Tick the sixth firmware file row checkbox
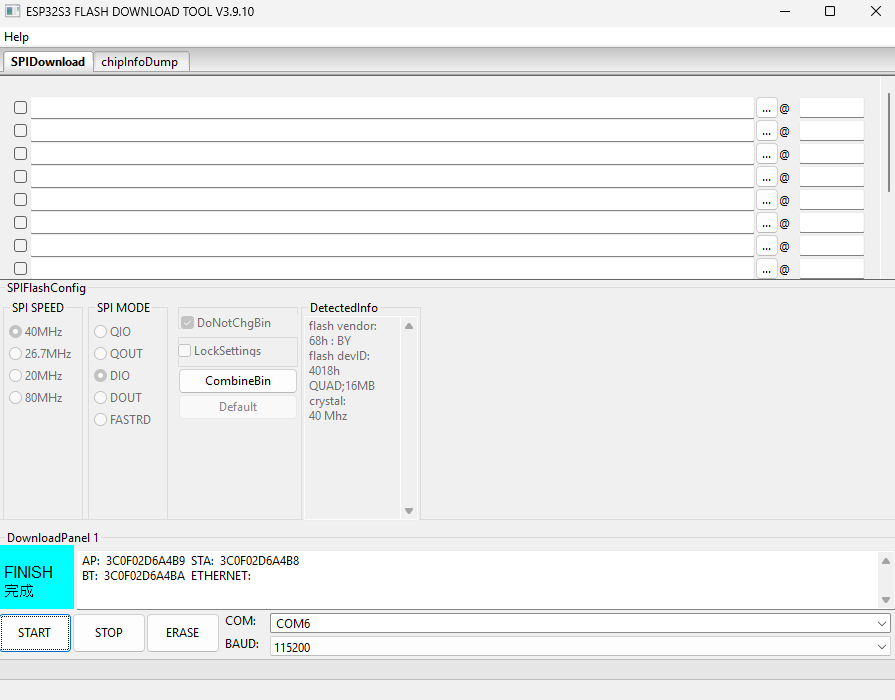Image resolution: width=895 pixels, height=700 pixels. coord(21,222)
